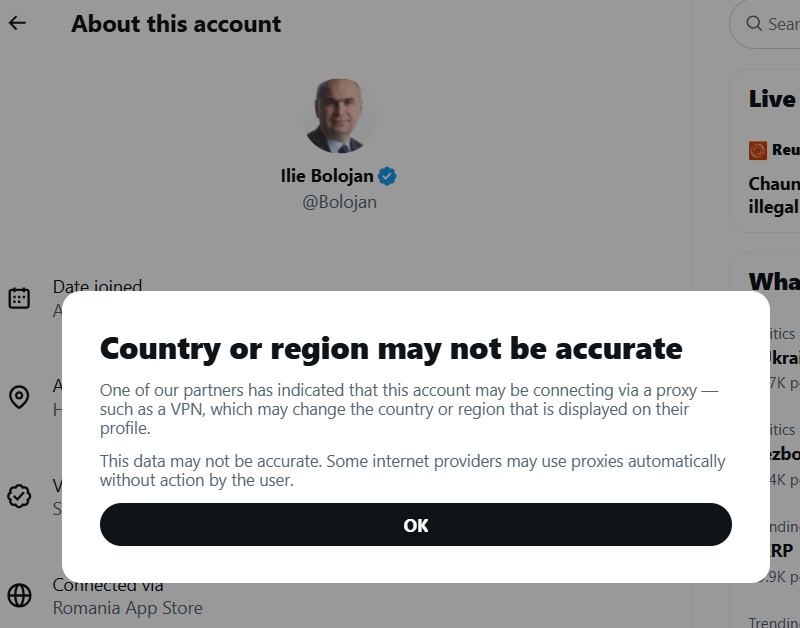Select the Romania App Store text
The image size is (800, 628).
pos(127,608)
